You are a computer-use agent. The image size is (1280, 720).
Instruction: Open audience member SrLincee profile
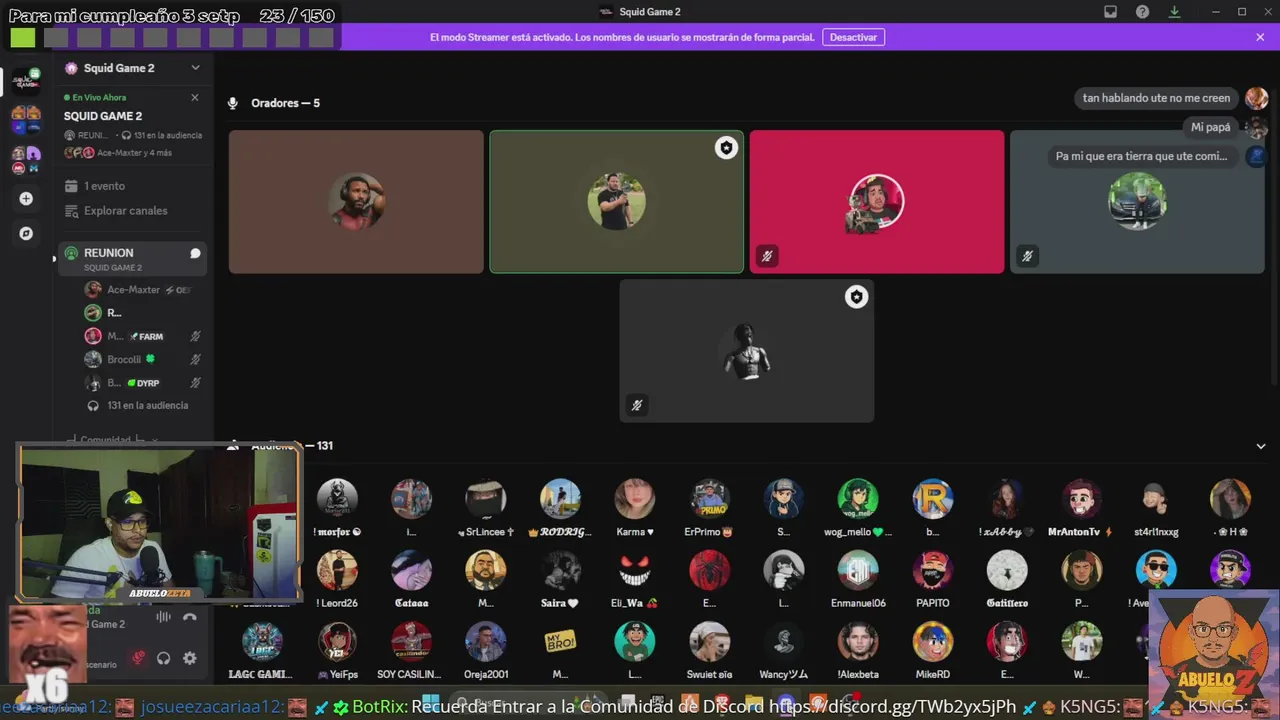(x=485, y=508)
